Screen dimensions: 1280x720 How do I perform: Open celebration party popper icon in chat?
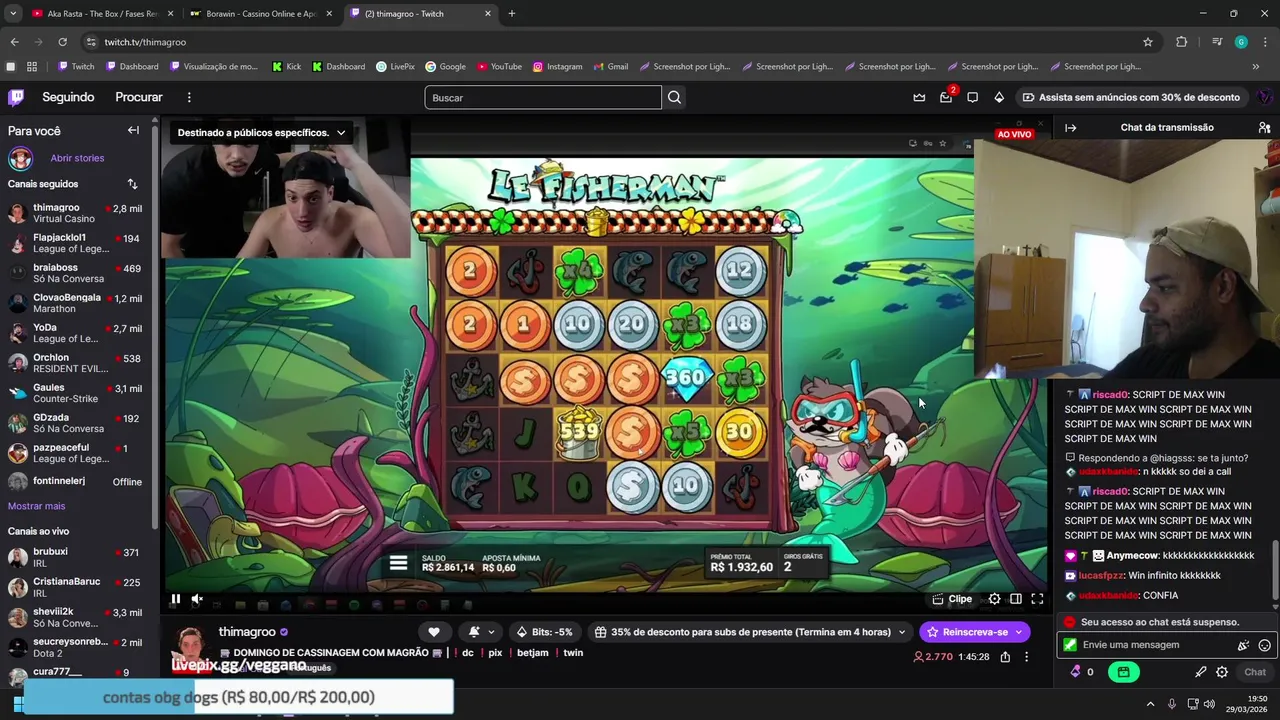tap(1243, 645)
